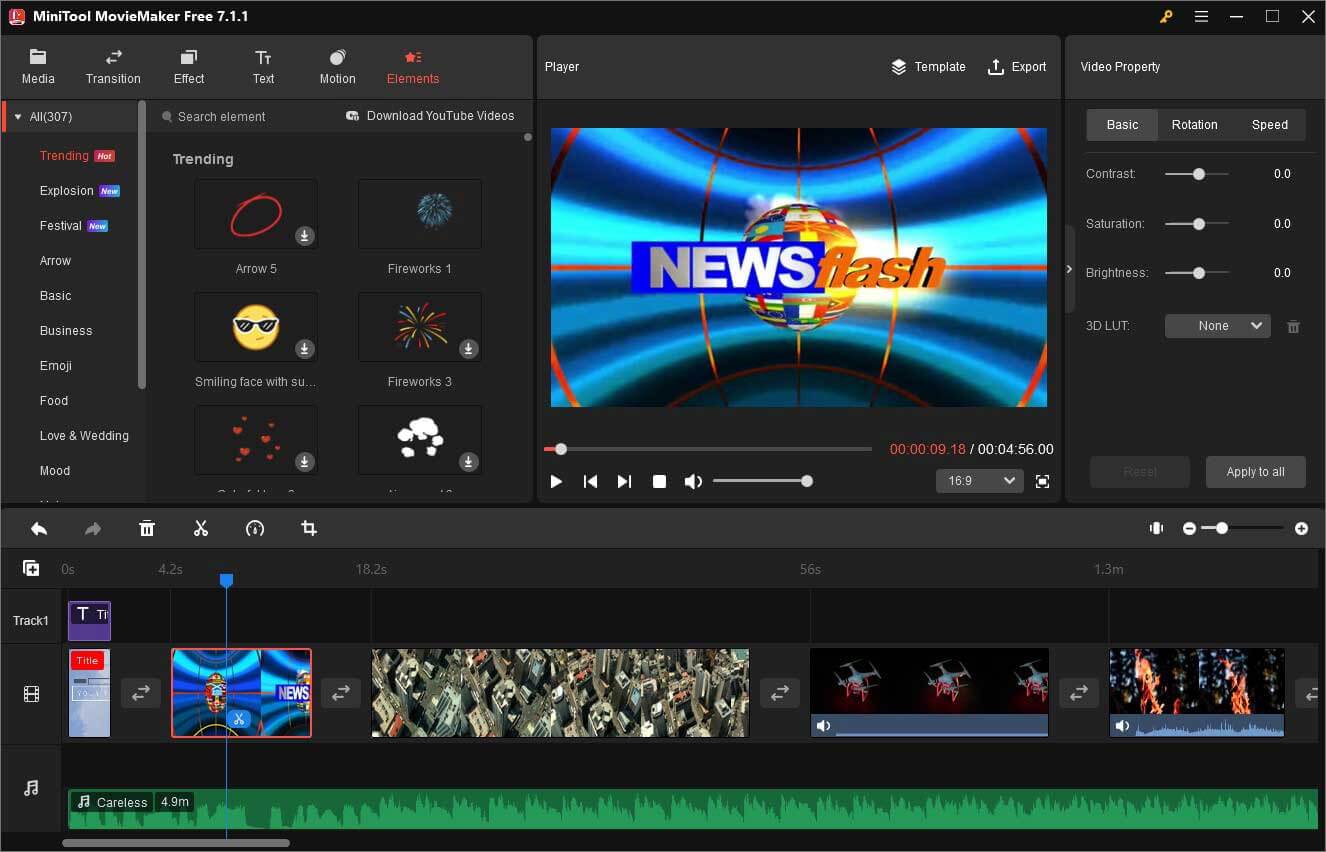1326x852 pixels.
Task: Select the Basic property tab
Action: point(1122,125)
